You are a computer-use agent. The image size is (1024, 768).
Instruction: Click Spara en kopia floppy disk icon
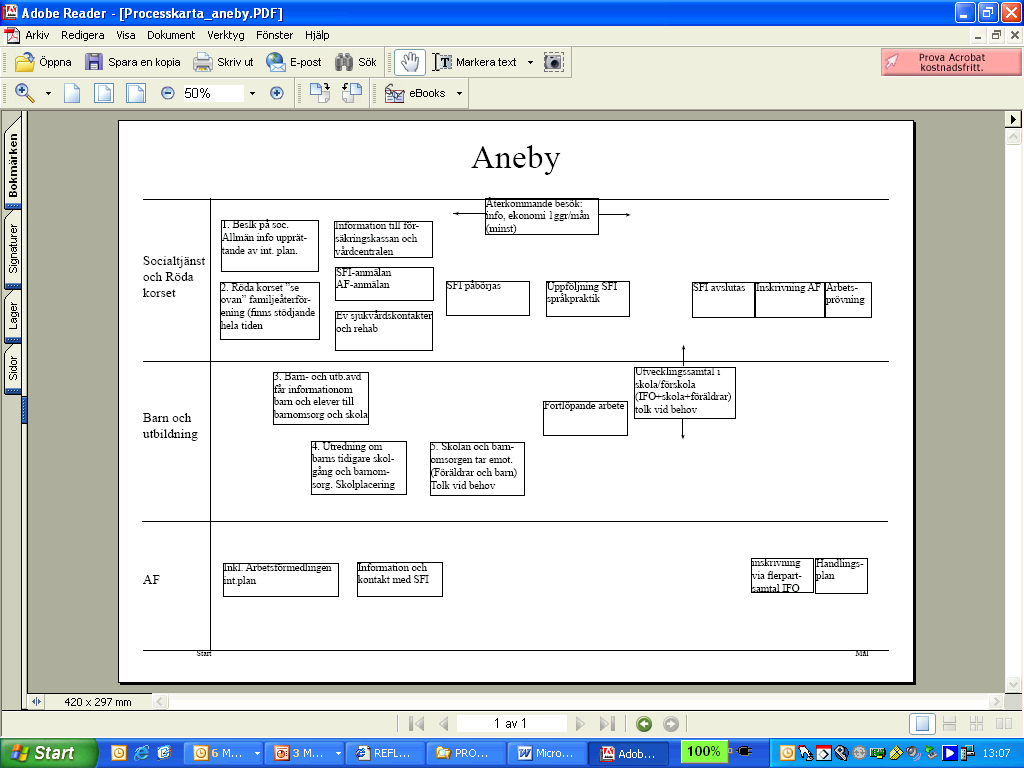[94, 62]
